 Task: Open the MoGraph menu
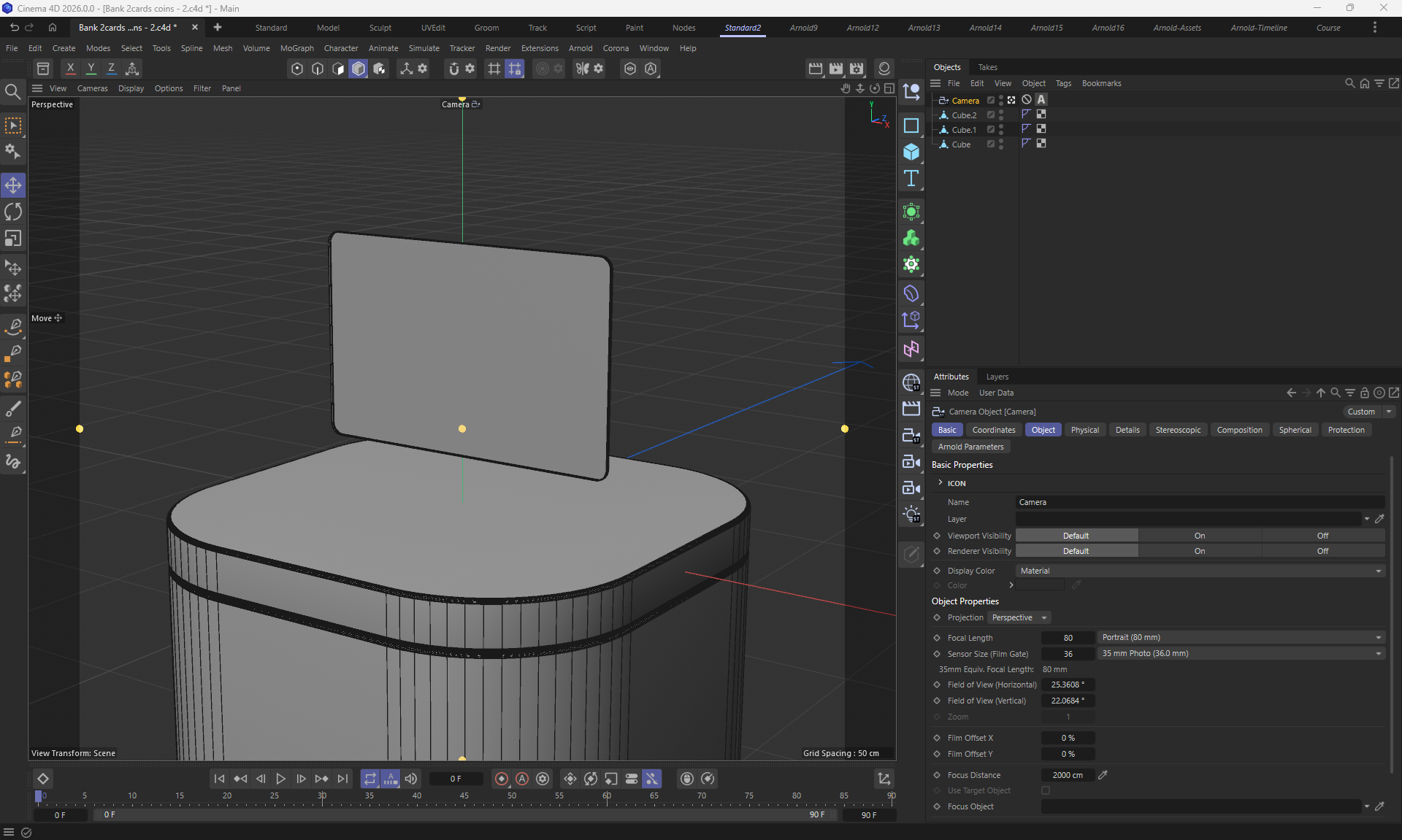296,48
